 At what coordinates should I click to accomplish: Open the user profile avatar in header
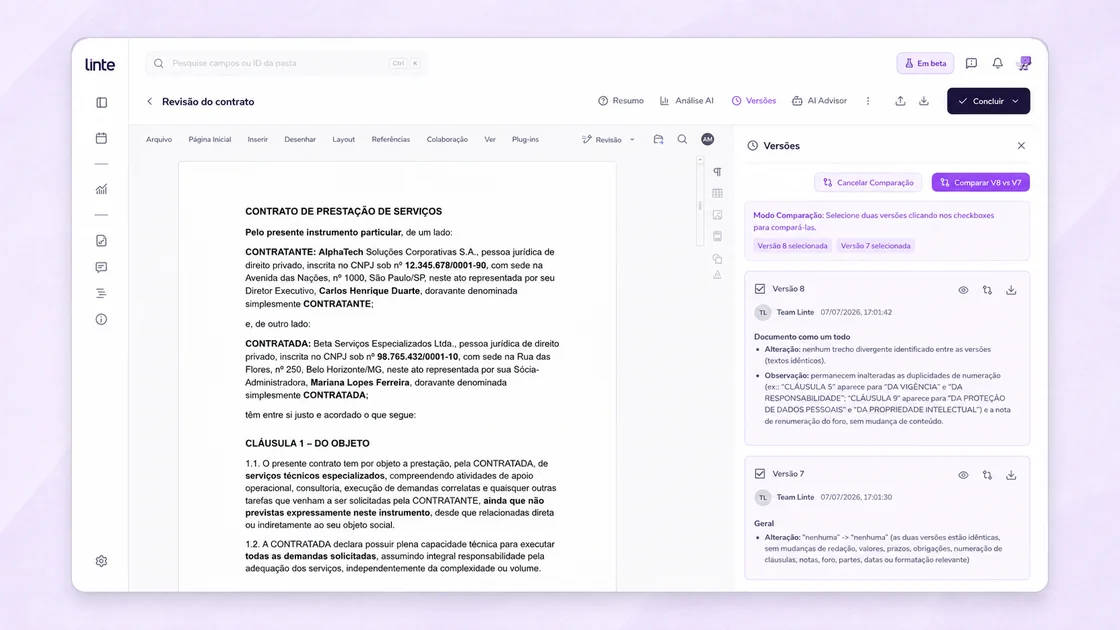[x=1024, y=64]
